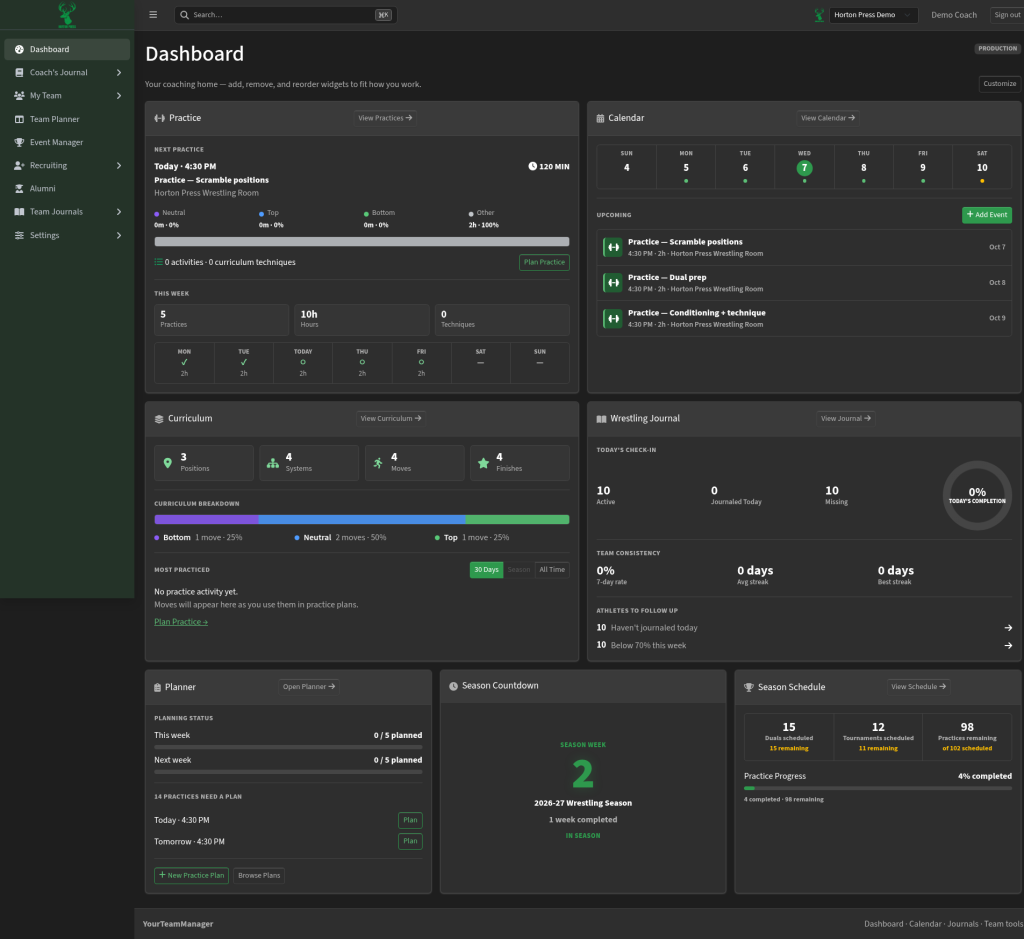Image resolution: width=1024 pixels, height=939 pixels.
Task: Click the Plan Practice button in Practice widget
Action: click(x=544, y=262)
